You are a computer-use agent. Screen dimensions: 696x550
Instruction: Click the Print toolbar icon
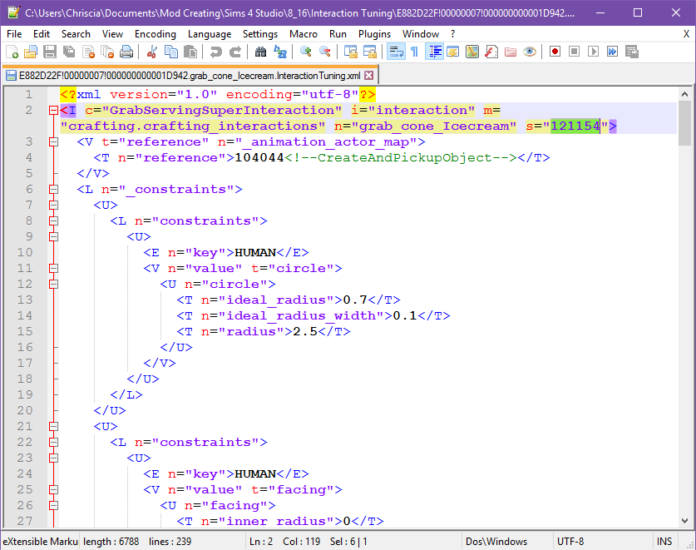point(126,52)
